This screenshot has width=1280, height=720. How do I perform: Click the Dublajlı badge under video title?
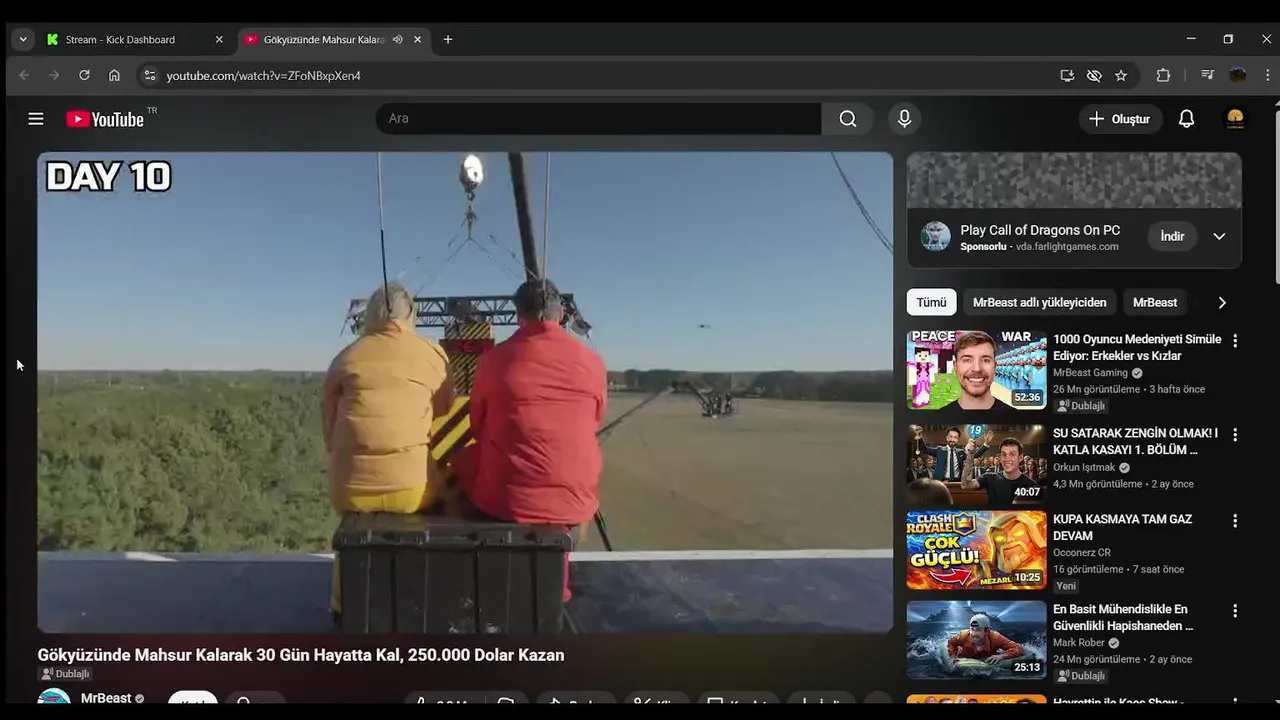point(65,674)
